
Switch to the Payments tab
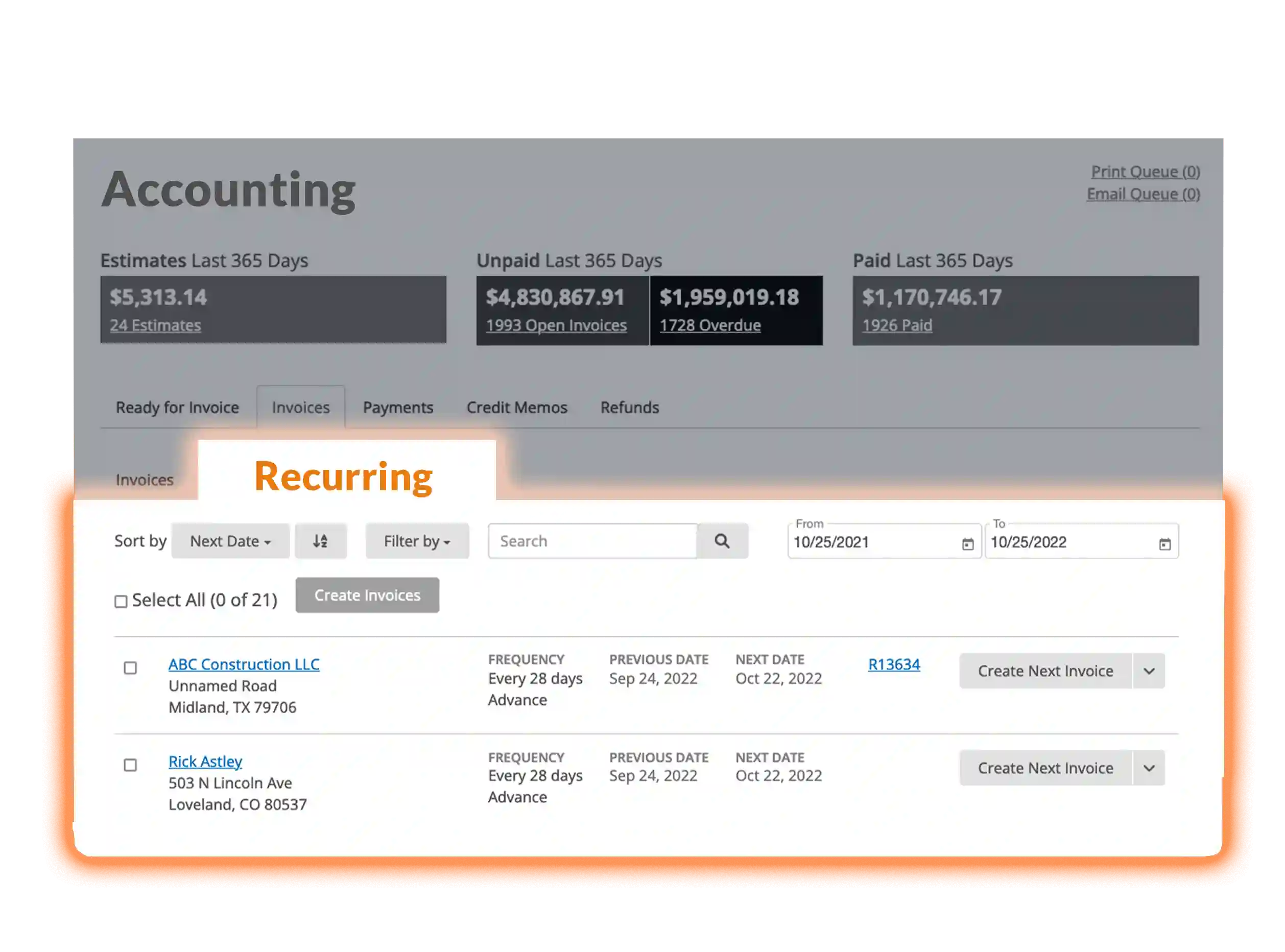click(x=397, y=408)
